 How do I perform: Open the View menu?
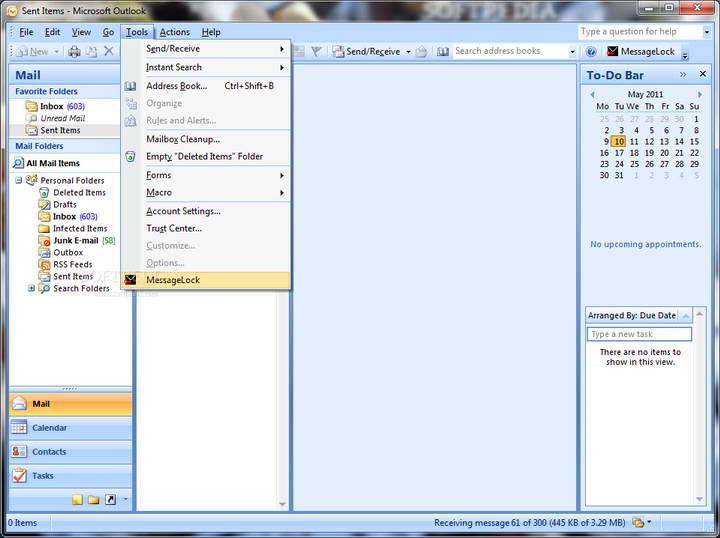81,32
